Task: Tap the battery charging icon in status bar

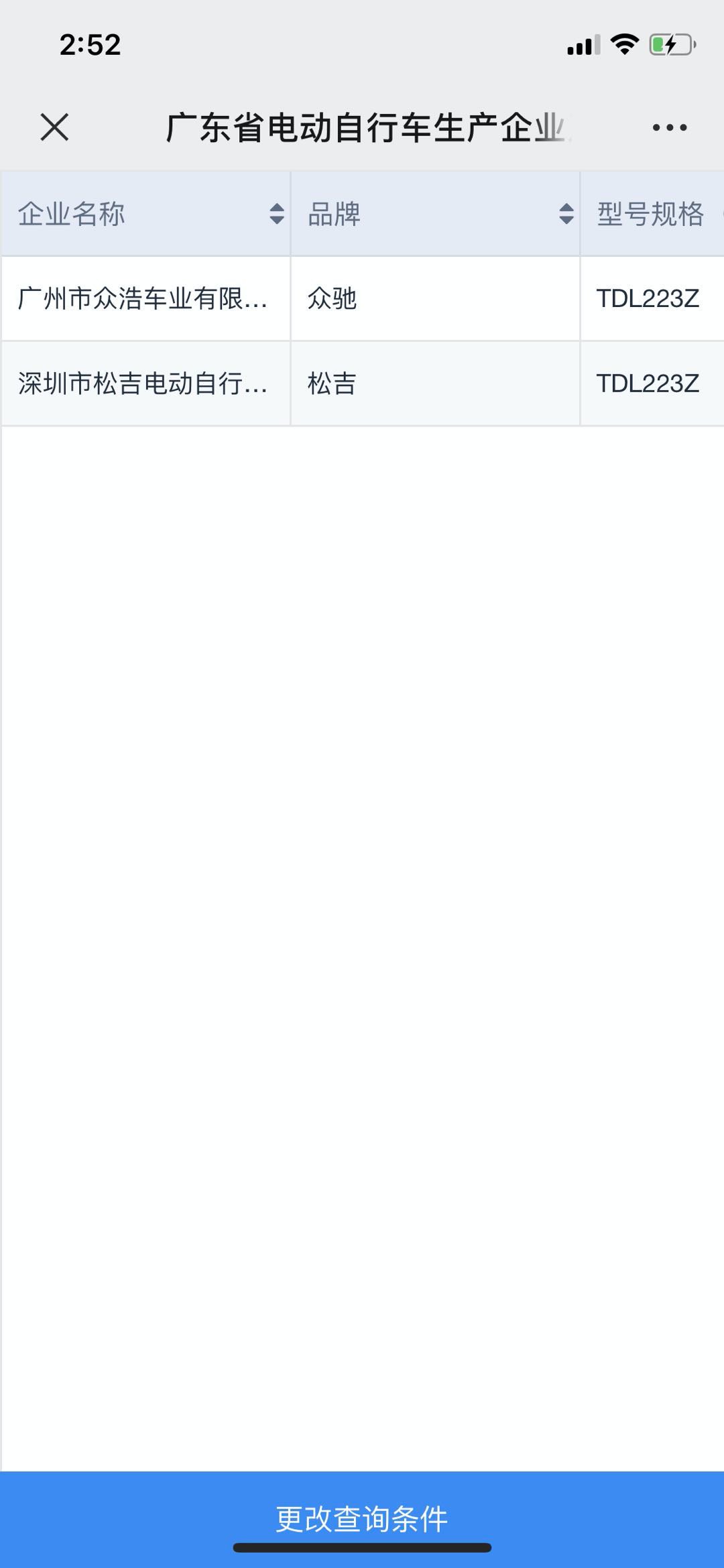Action: click(x=672, y=45)
